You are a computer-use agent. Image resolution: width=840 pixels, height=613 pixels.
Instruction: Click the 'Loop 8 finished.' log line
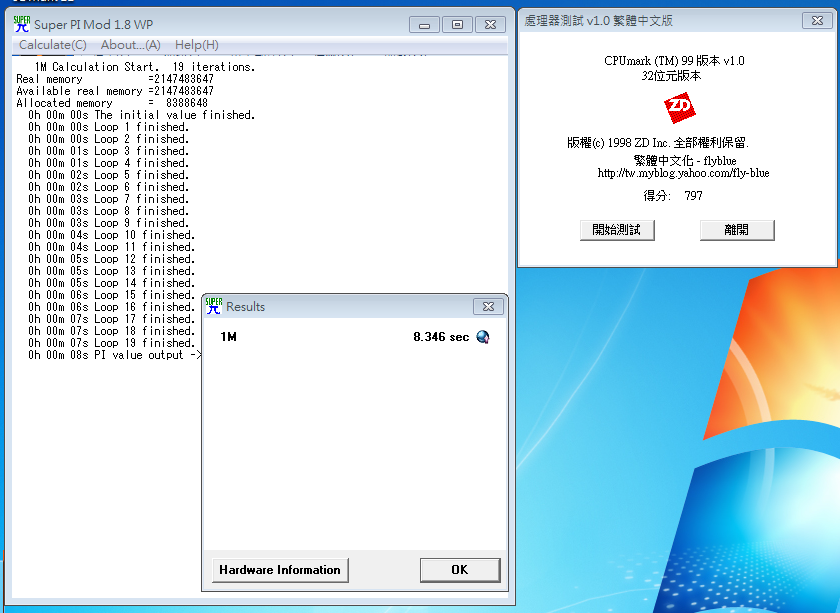click(109, 211)
